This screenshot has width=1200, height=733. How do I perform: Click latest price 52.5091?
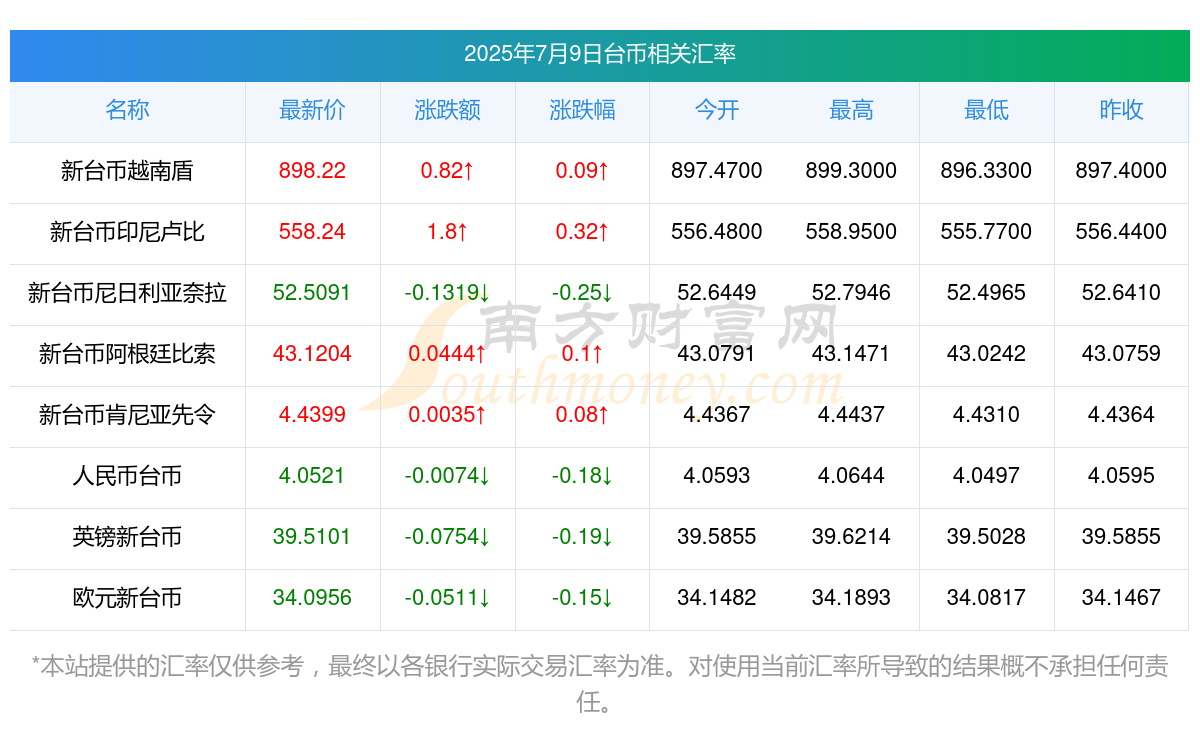(312, 293)
